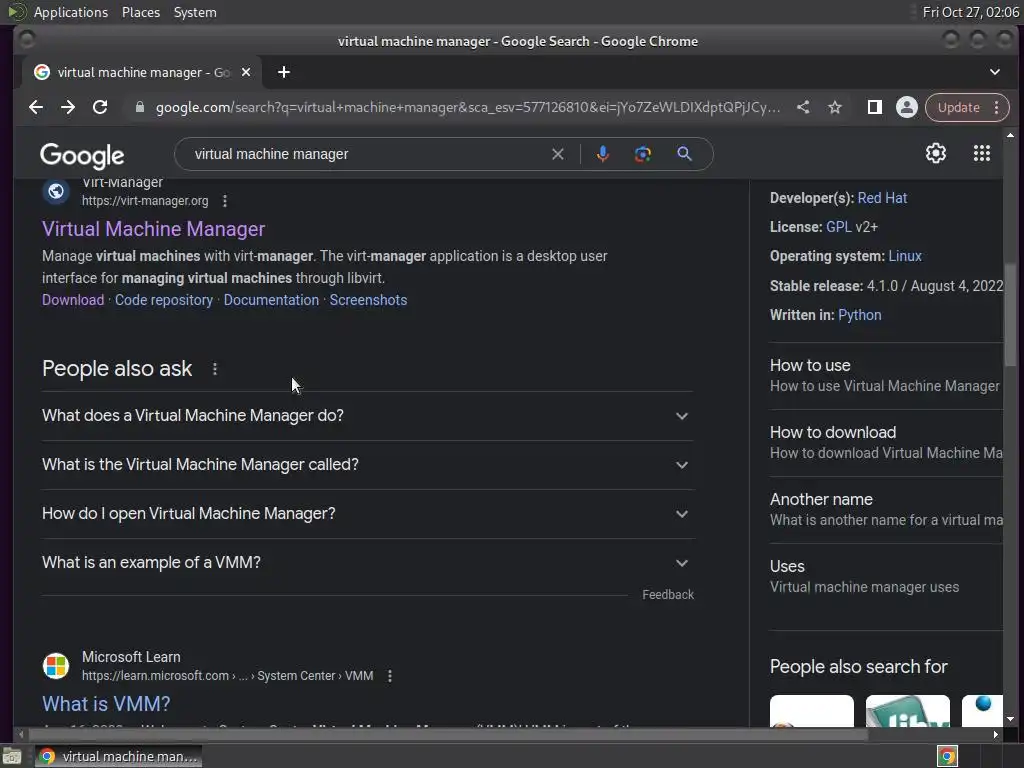The image size is (1024, 768).
Task: Click the Update button in Chrome
Action: [x=958, y=107]
